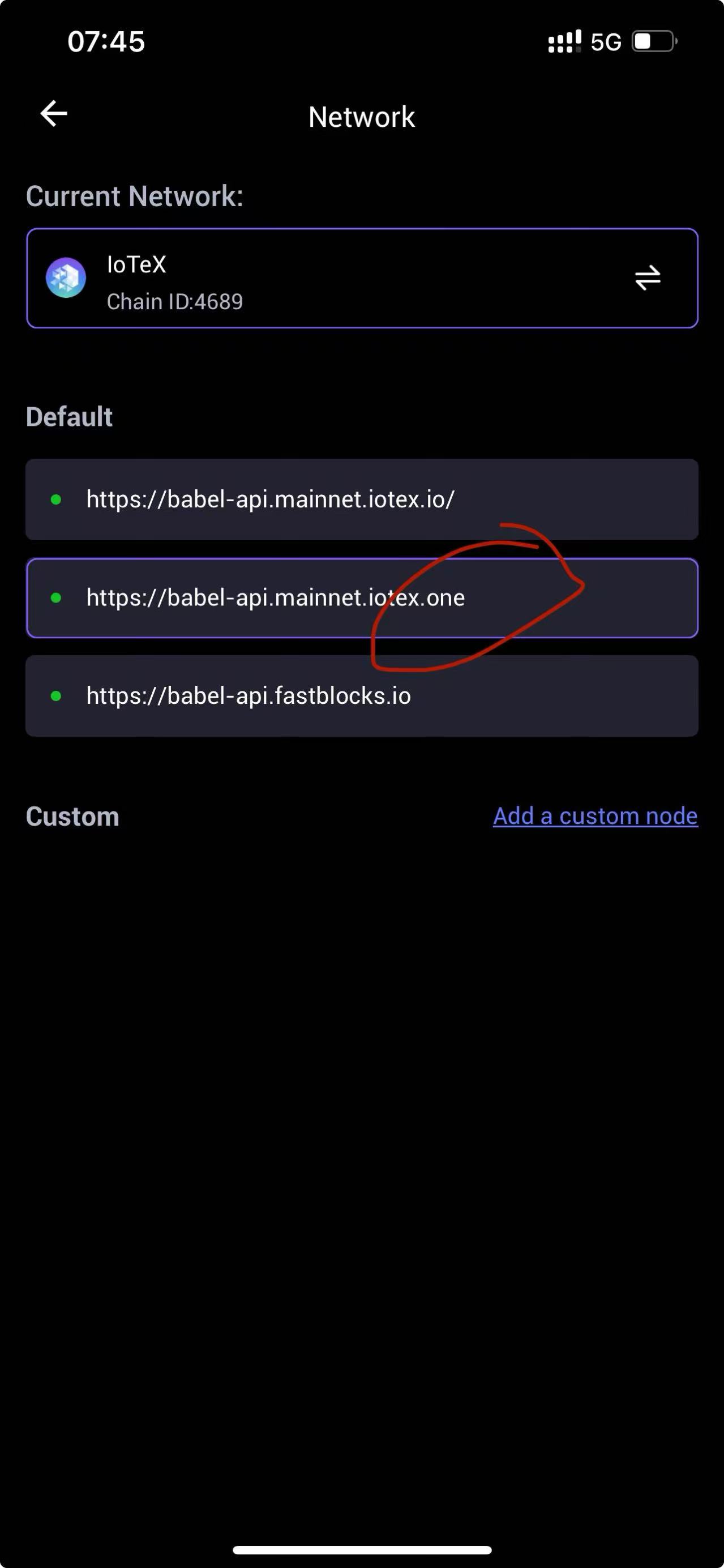
Task: Tap the back arrow icon
Action: click(54, 114)
